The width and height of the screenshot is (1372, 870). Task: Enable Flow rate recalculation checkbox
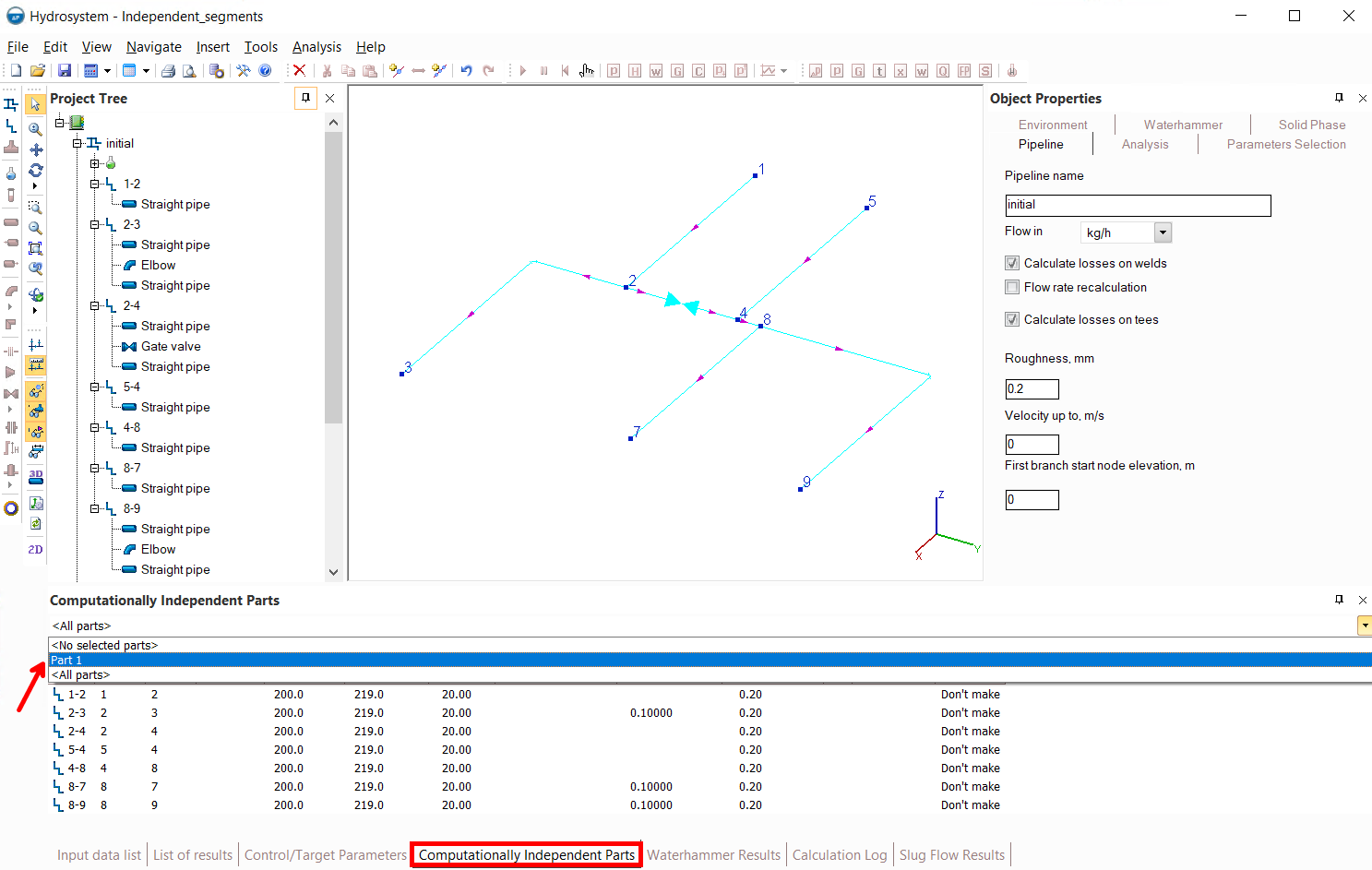pyautogui.click(x=1012, y=287)
